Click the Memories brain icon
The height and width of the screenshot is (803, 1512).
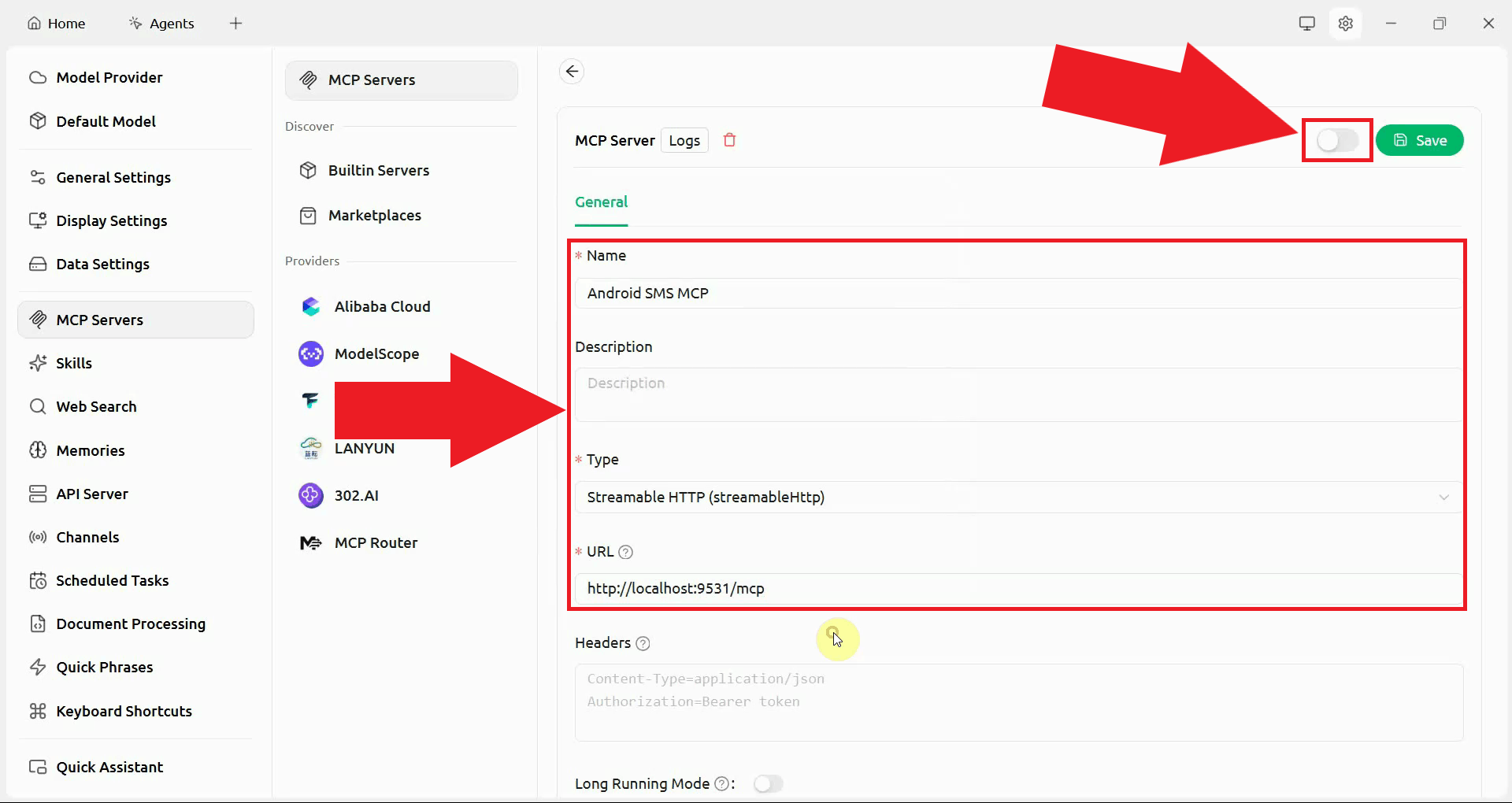click(38, 450)
